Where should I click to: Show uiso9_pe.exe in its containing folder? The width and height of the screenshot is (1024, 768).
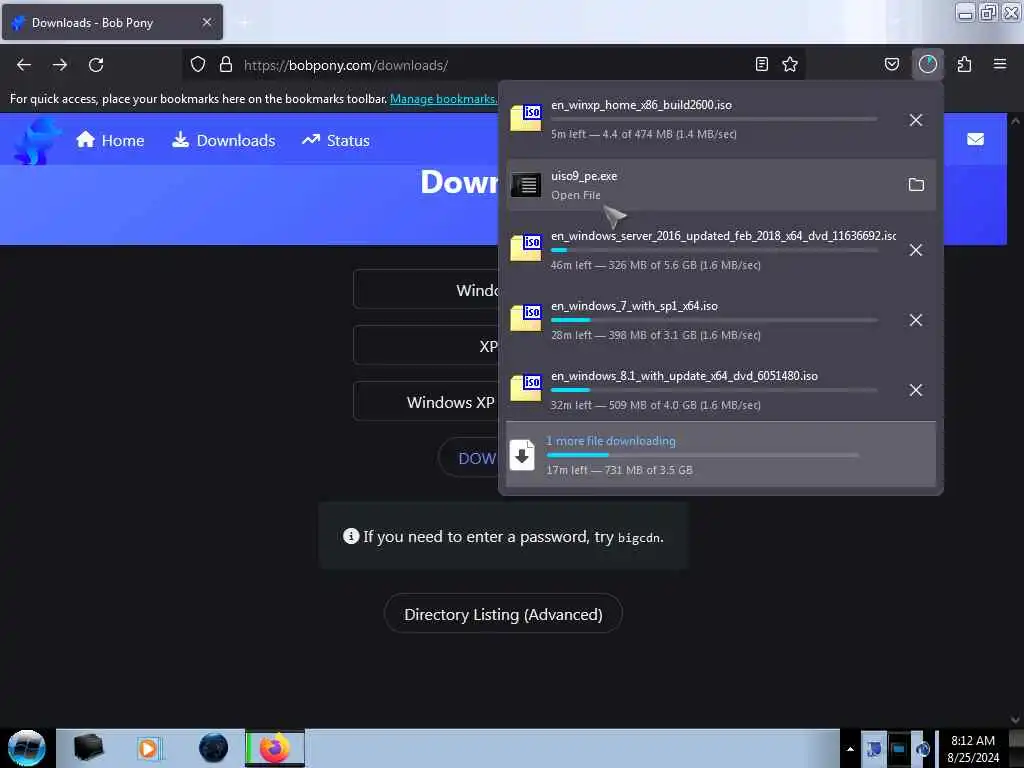[x=916, y=185]
